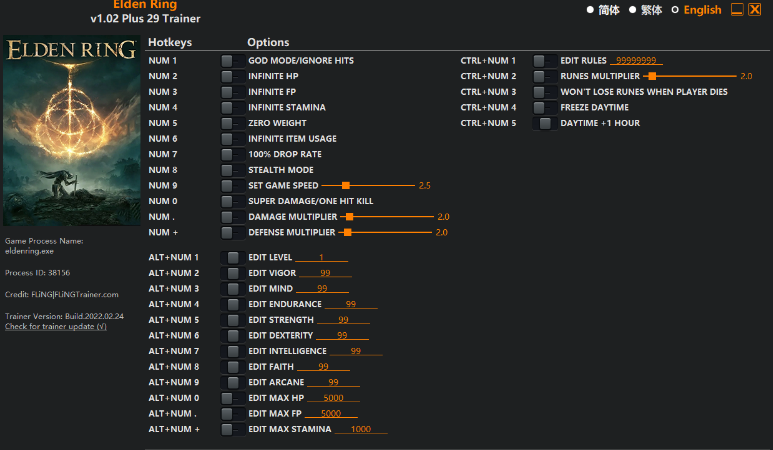Adjust Set Game Speed slider handle
773x450 pixels.
point(346,185)
